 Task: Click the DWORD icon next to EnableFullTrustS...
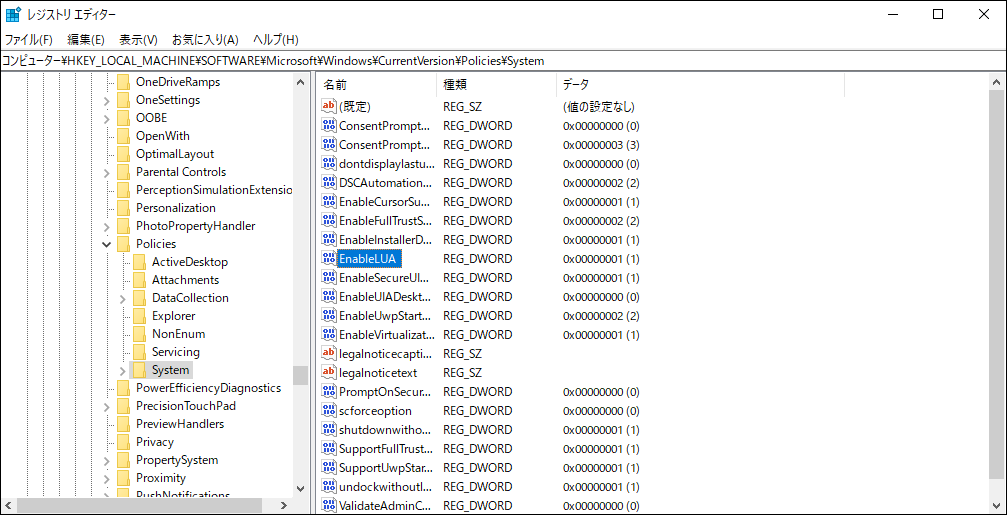(x=329, y=220)
